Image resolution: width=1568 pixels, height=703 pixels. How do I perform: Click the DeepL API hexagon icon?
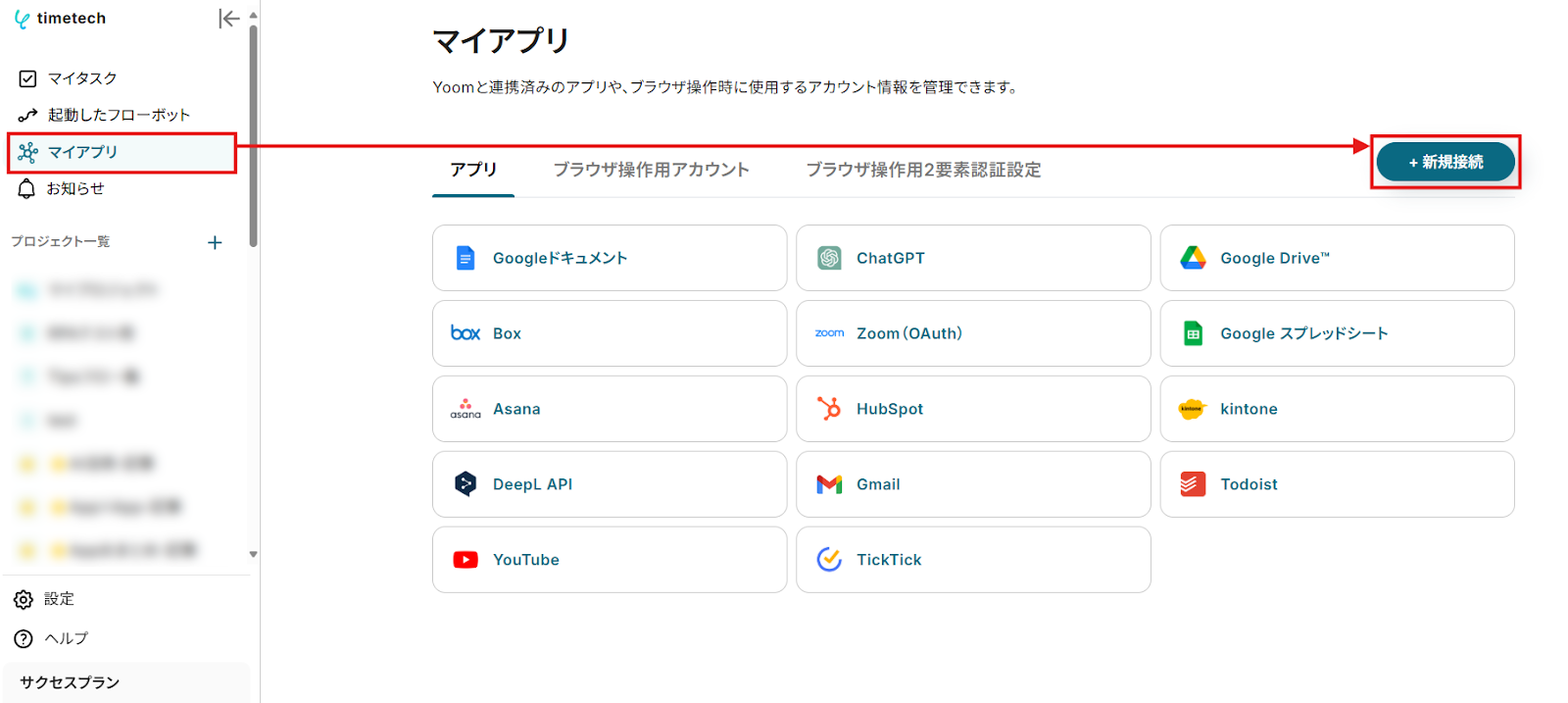pyautogui.click(x=465, y=483)
